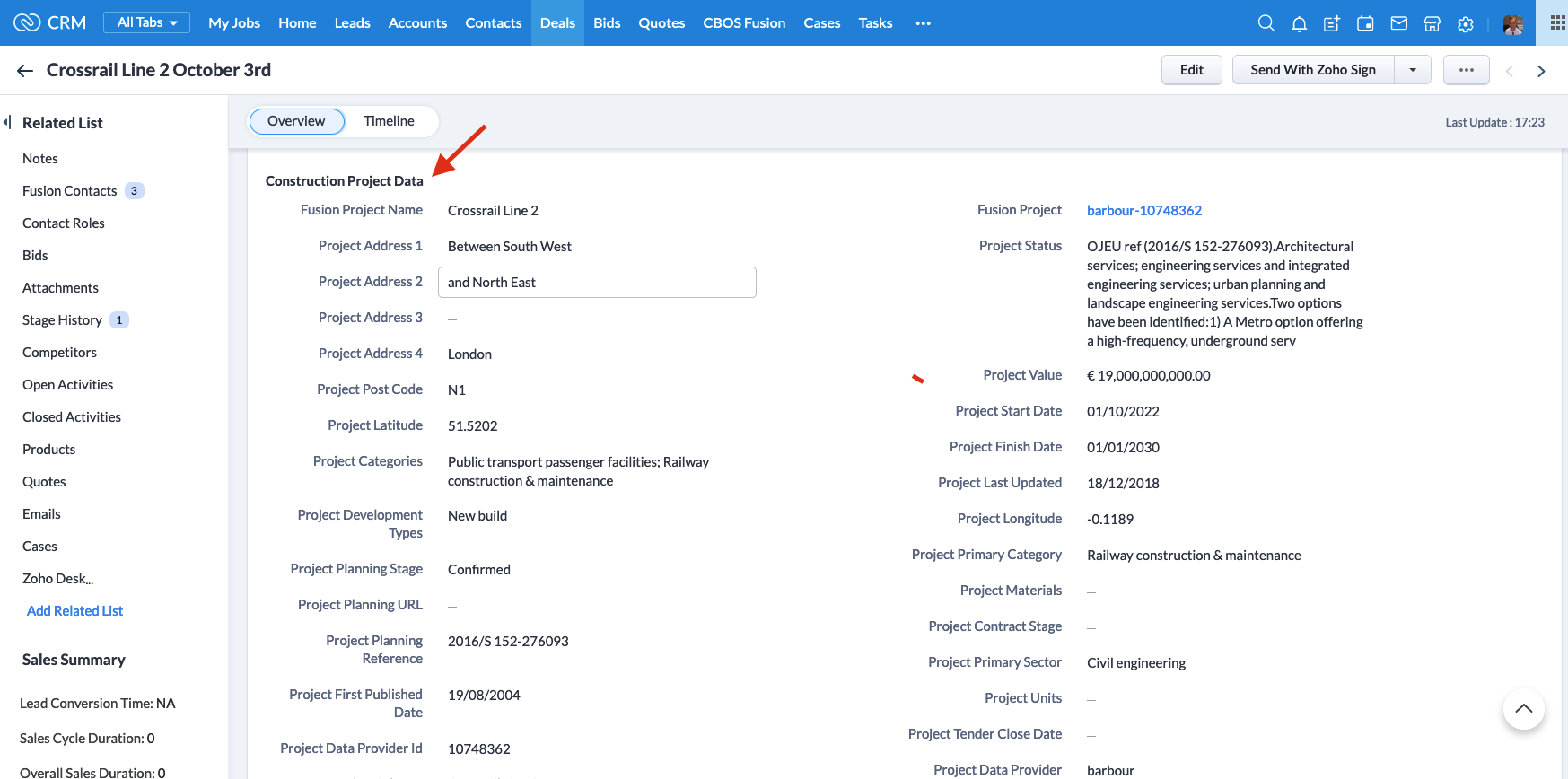Open the barbour-10748362 Fusion Project link
Screen dimensions: 1568x779
pos(1144,211)
